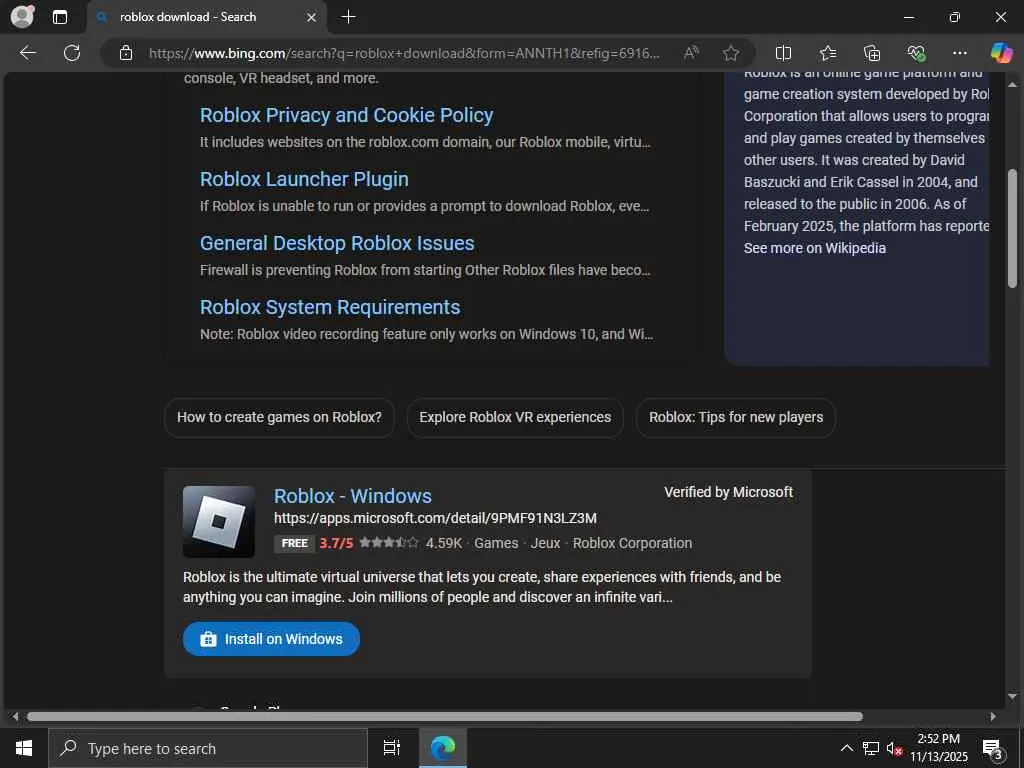
Task: Click the vertical scrollbar thumb
Action: [1012, 229]
